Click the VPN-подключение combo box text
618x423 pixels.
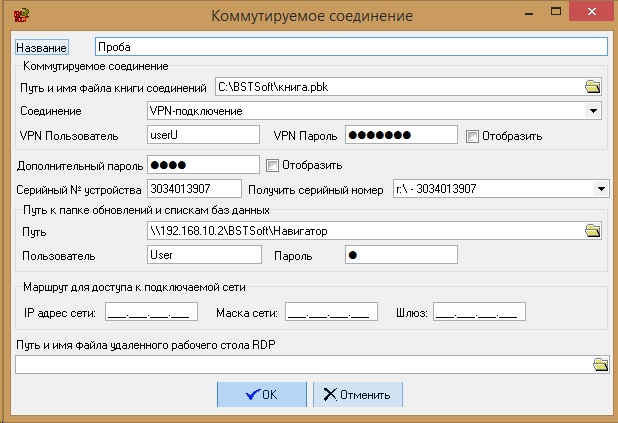196,111
